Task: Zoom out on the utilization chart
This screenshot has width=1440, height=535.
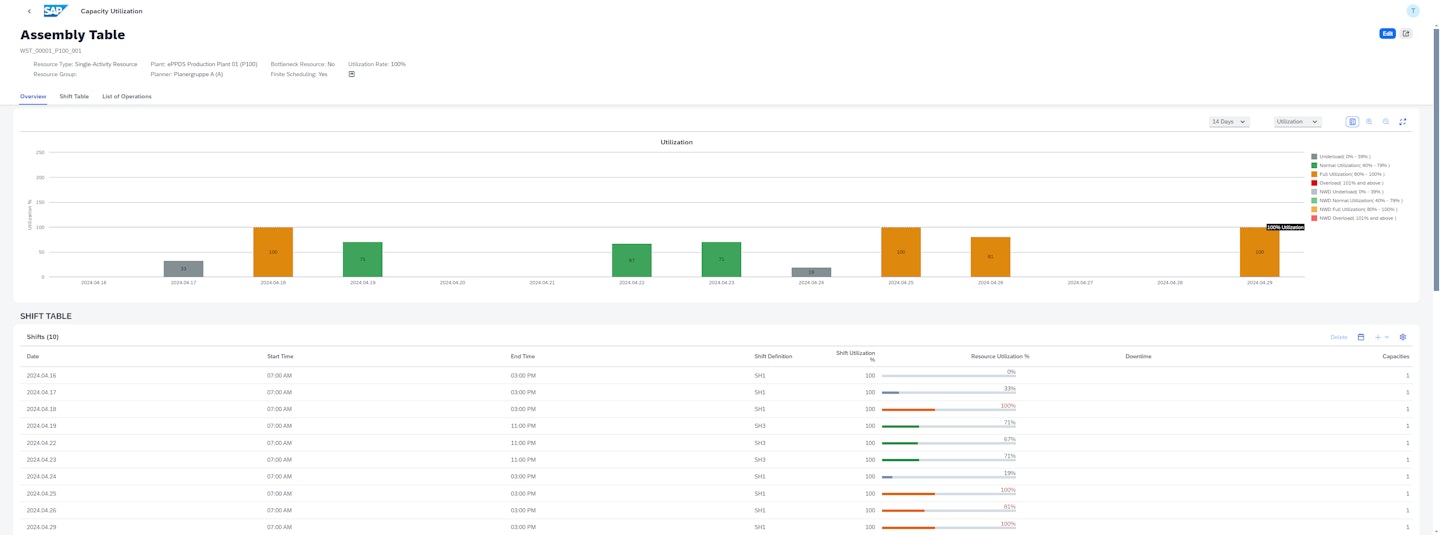Action: coord(1386,122)
